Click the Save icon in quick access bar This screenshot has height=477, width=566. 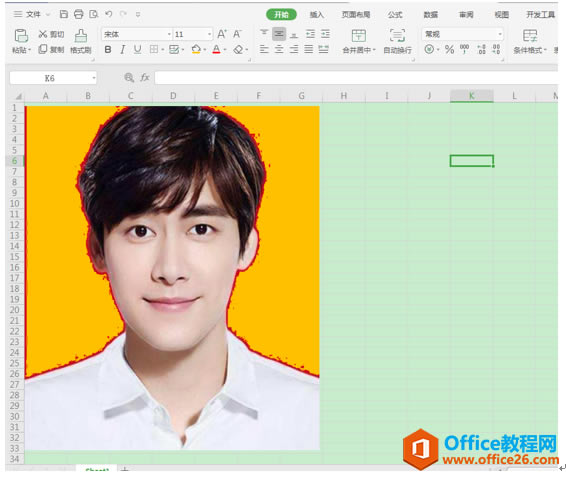pos(64,14)
